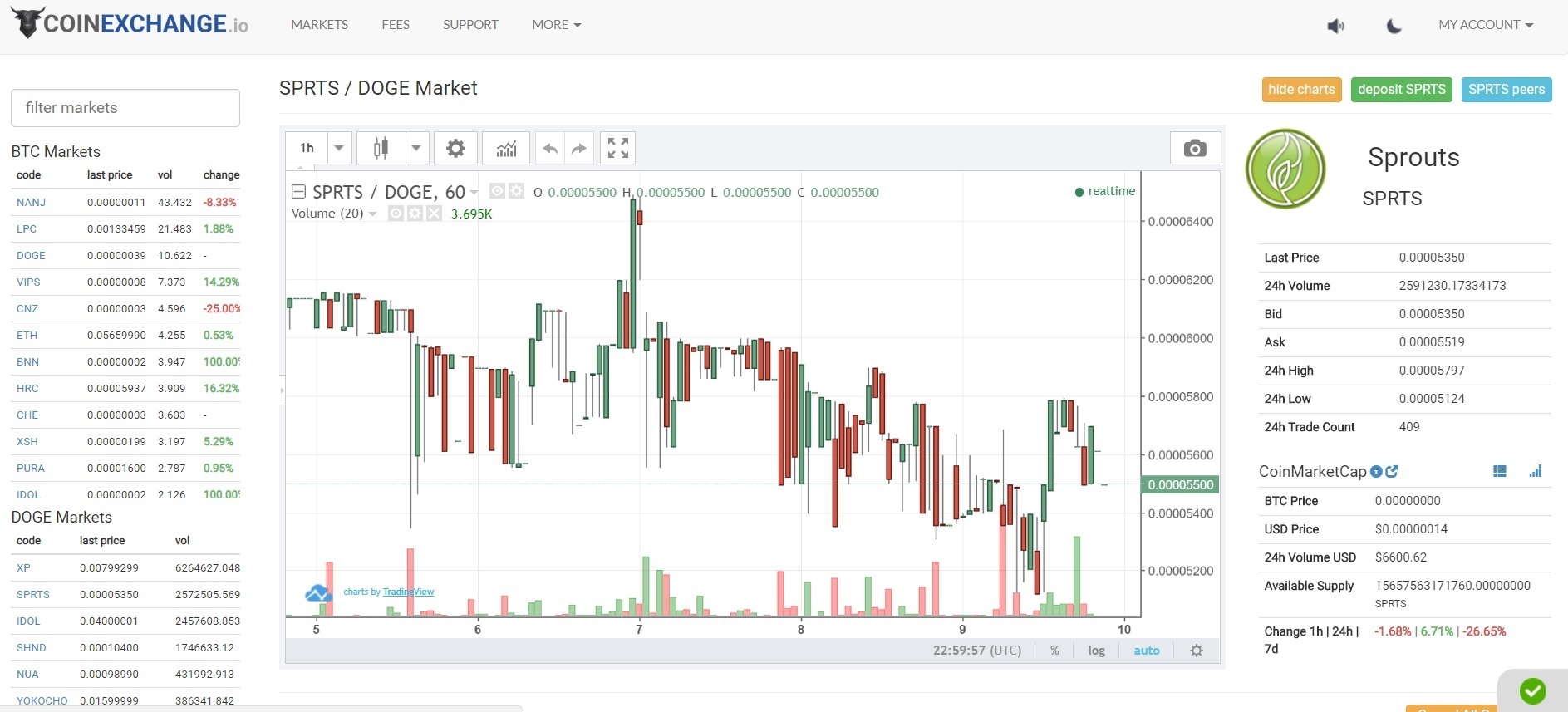The height and width of the screenshot is (712, 1568).
Task: Click the 0.00005500 current price label
Action: pos(1181,484)
